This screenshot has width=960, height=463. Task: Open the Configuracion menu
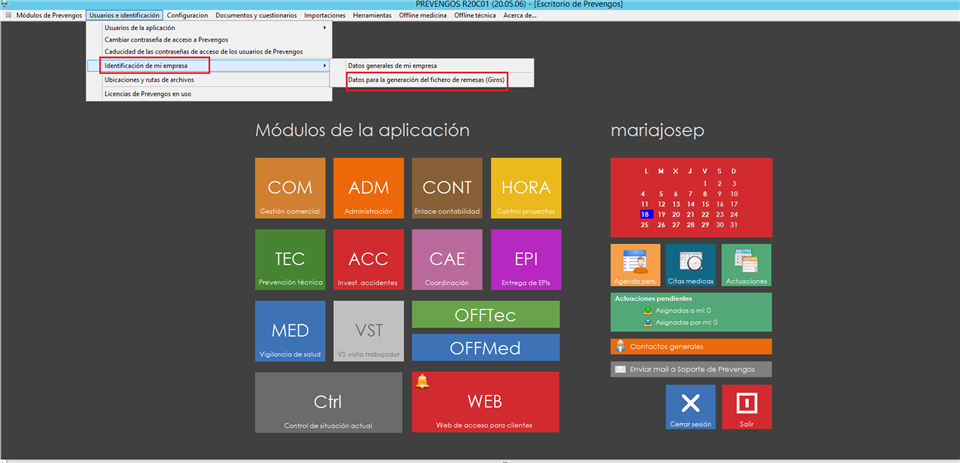point(187,16)
